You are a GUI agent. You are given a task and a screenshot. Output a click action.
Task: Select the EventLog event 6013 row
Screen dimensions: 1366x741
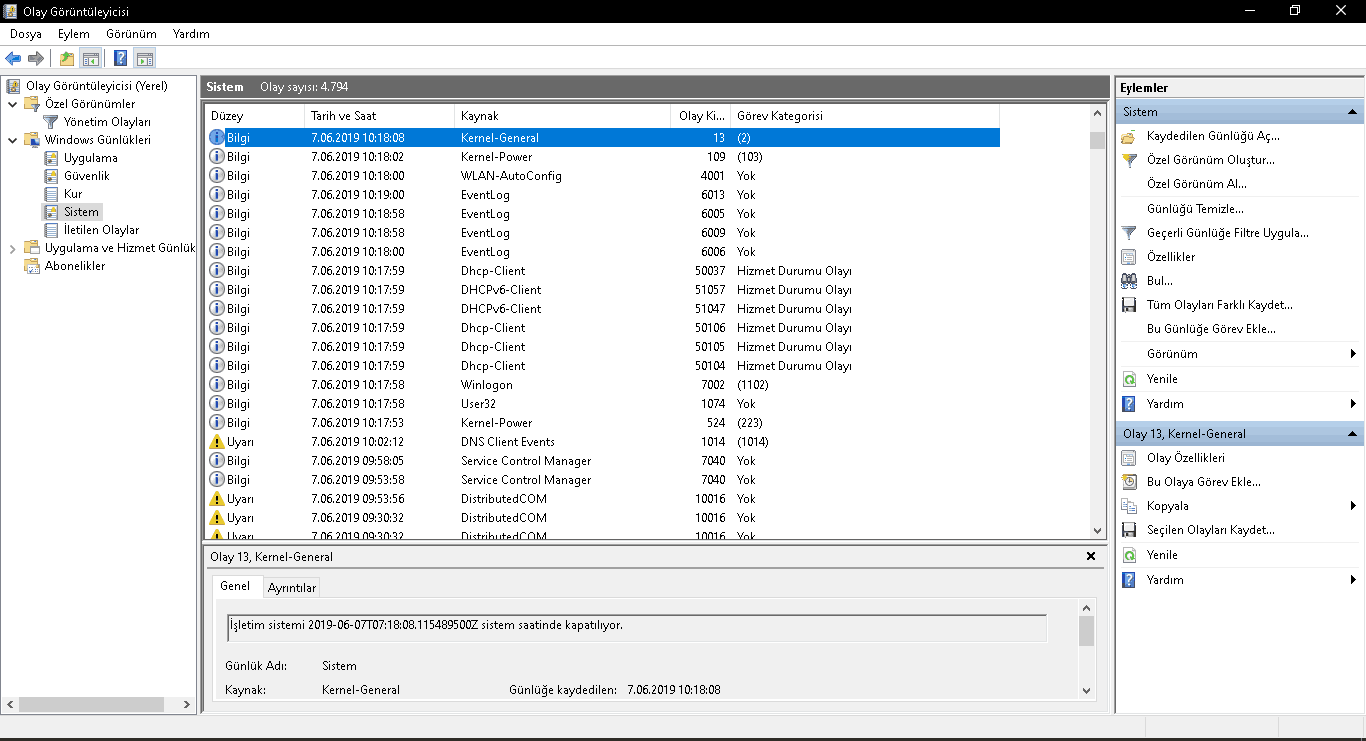603,195
